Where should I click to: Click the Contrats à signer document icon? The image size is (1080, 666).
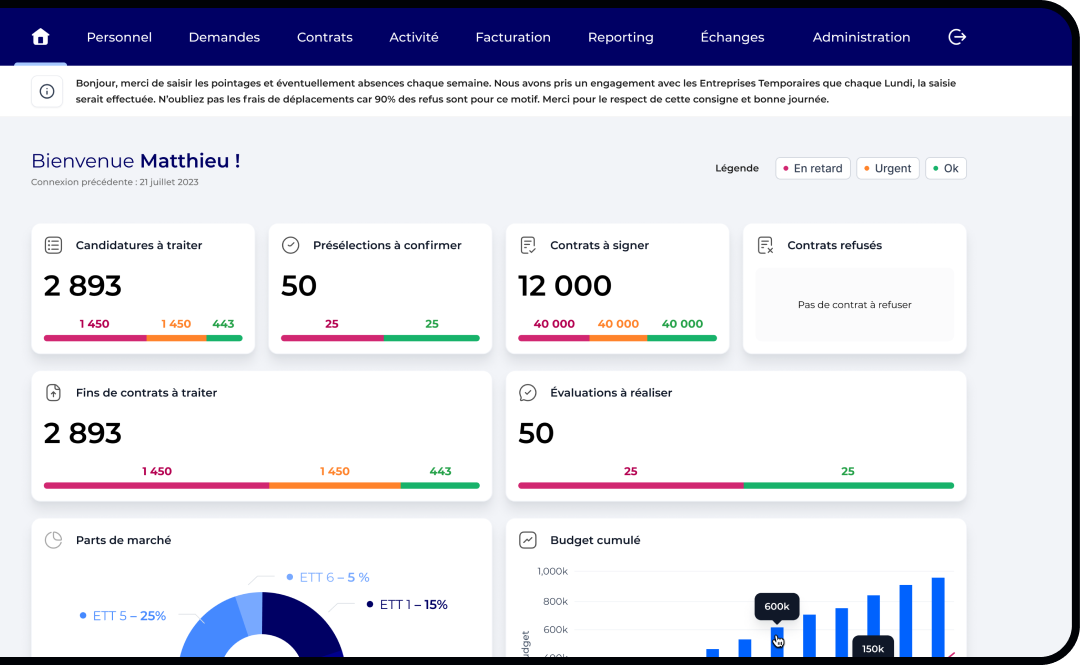coord(528,245)
